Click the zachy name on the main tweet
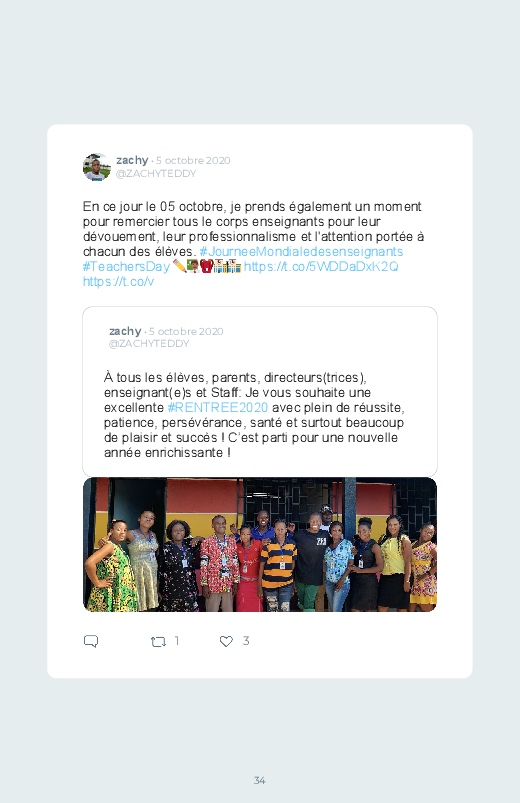Screen dimensions: 520x803 132,160
